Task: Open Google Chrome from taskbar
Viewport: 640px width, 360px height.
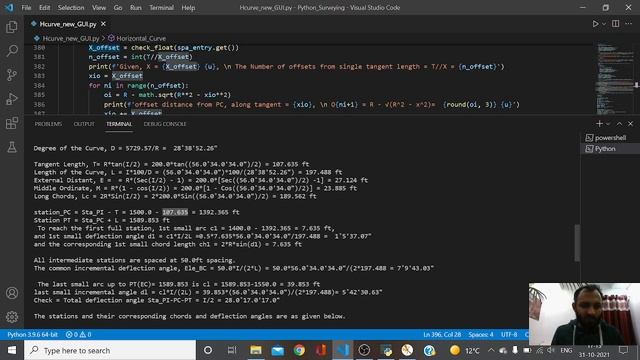Action: pos(299,350)
